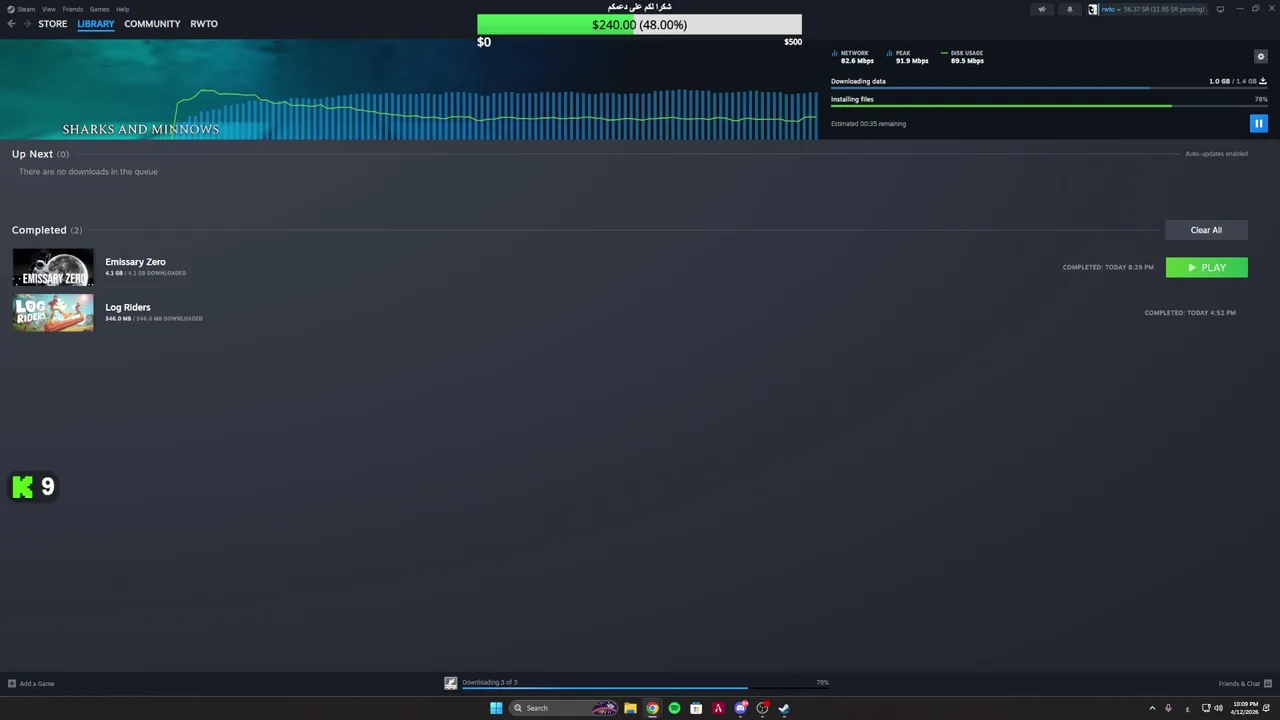
Task: Play Emissary Zero
Action: 1207,267
